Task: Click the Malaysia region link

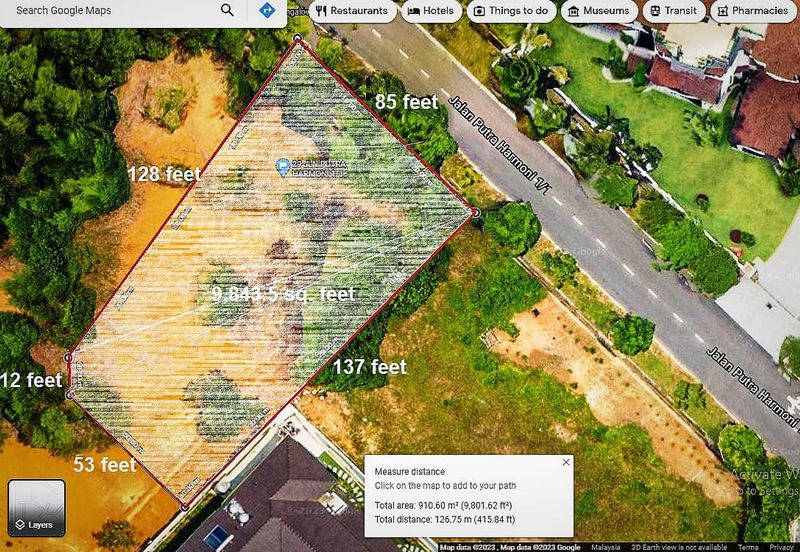Action: [x=605, y=547]
